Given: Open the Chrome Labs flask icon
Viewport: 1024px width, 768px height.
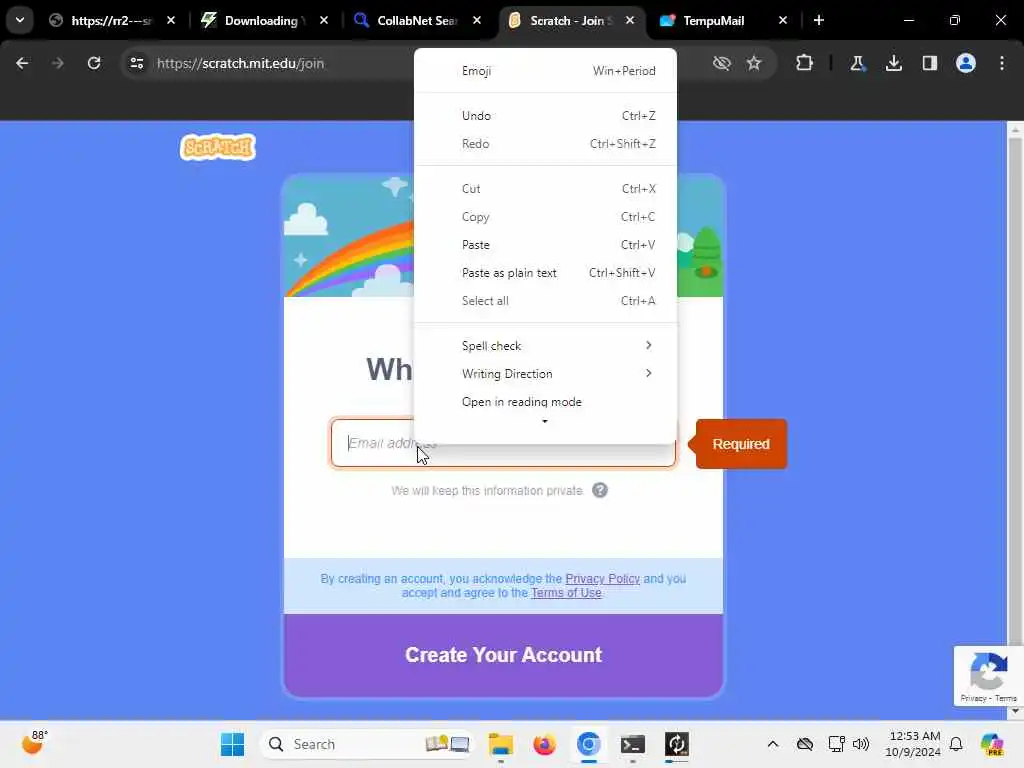Looking at the screenshot, I should (x=857, y=63).
